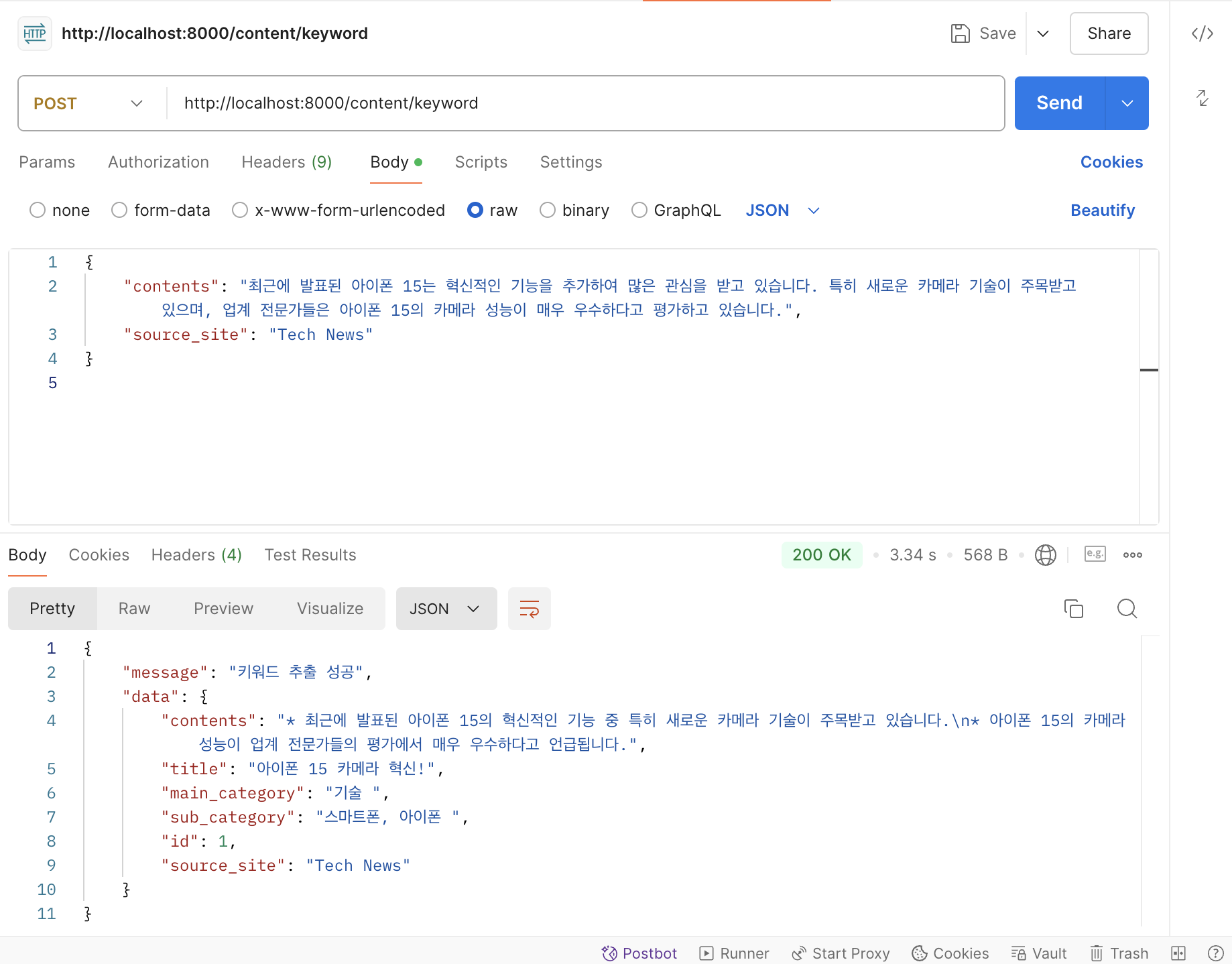
Task: Open the Params tab
Action: pos(47,162)
